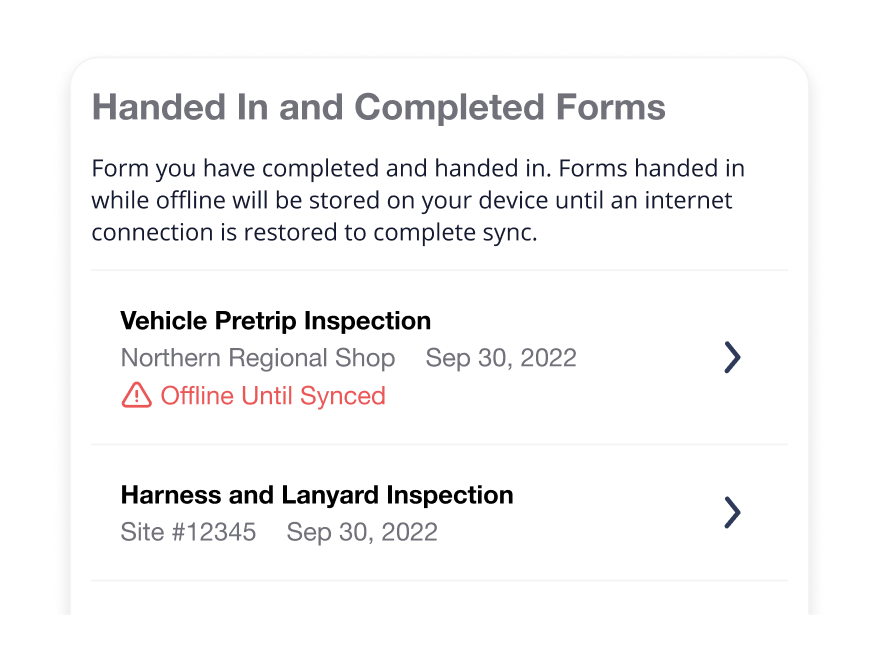This screenshot has height=653, width=880.
Task: Click the date on the Vehicle Pretrip row
Action: [501, 358]
